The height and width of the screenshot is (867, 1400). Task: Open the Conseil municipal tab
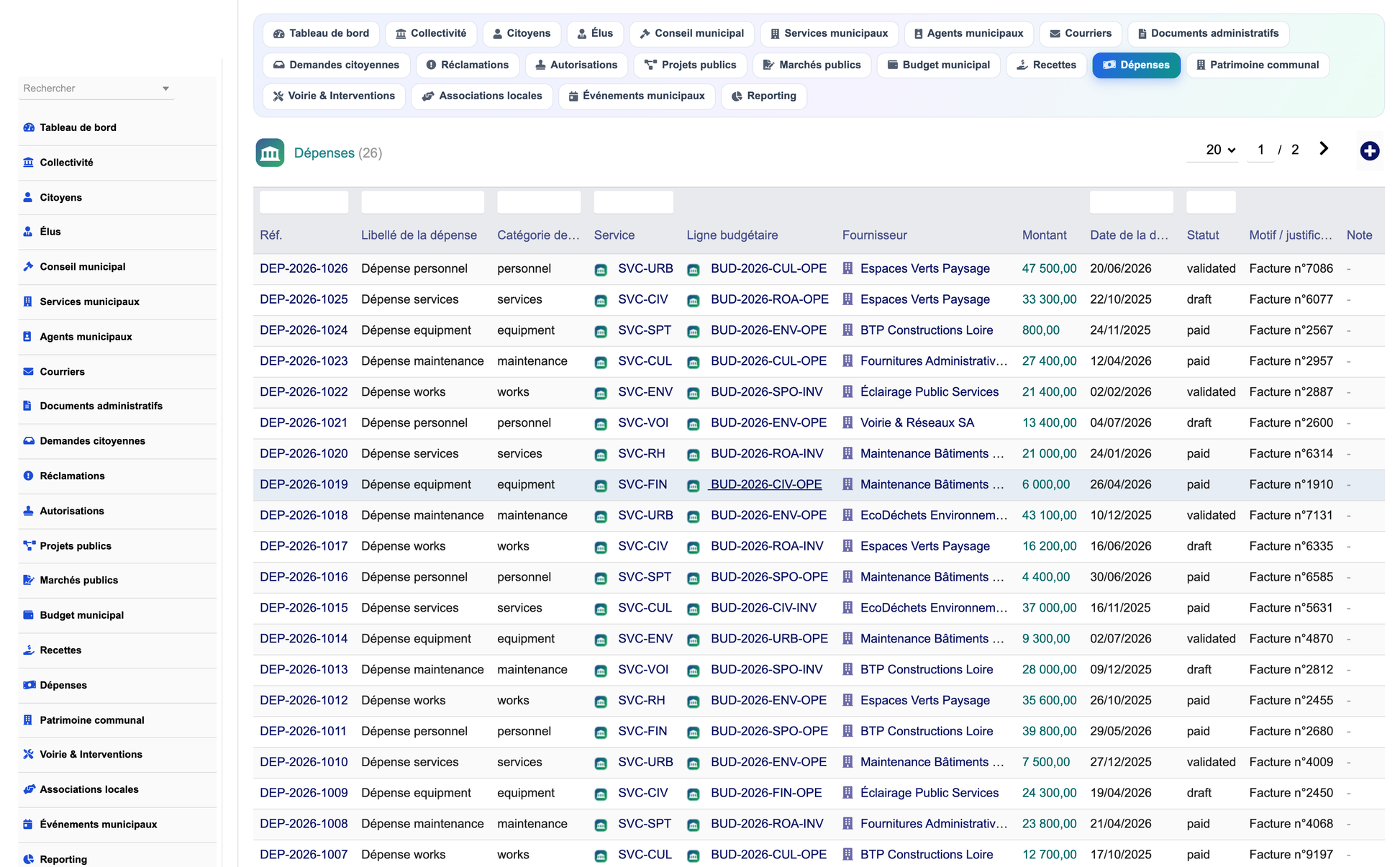pyautogui.click(x=691, y=33)
